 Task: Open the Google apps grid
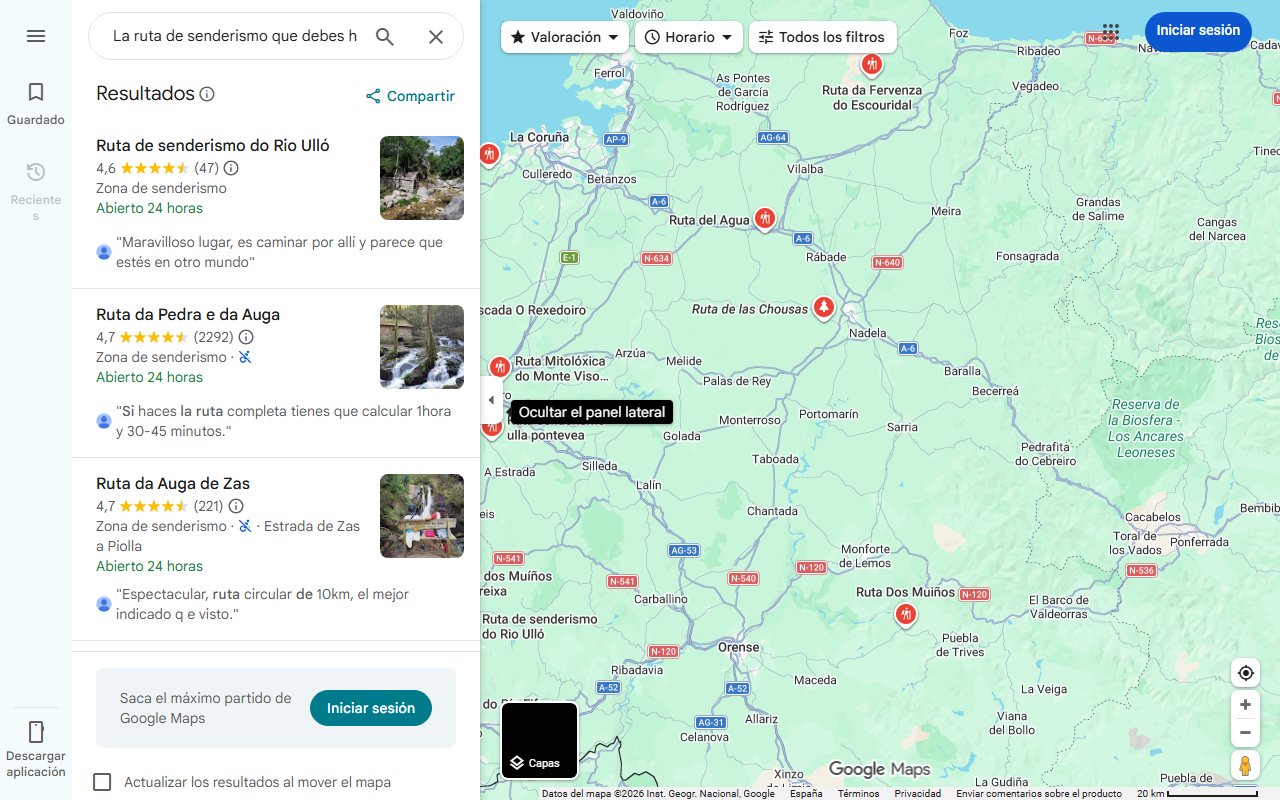click(1109, 32)
